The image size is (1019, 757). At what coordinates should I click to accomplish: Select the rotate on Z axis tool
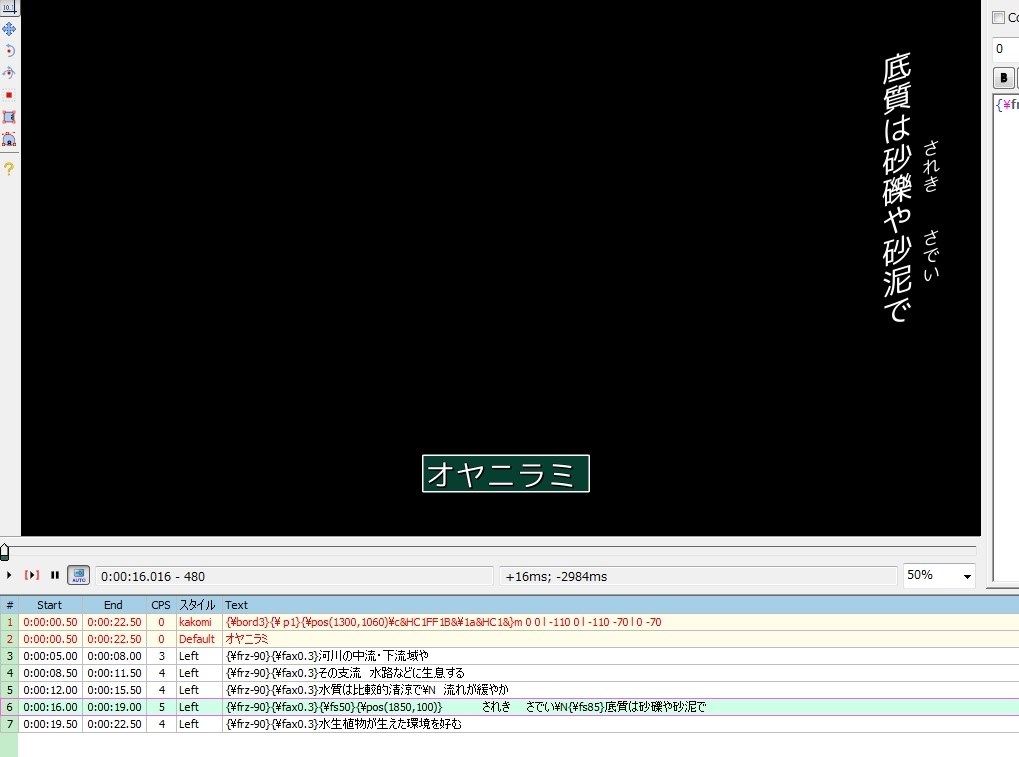pyautogui.click(x=9, y=51)
